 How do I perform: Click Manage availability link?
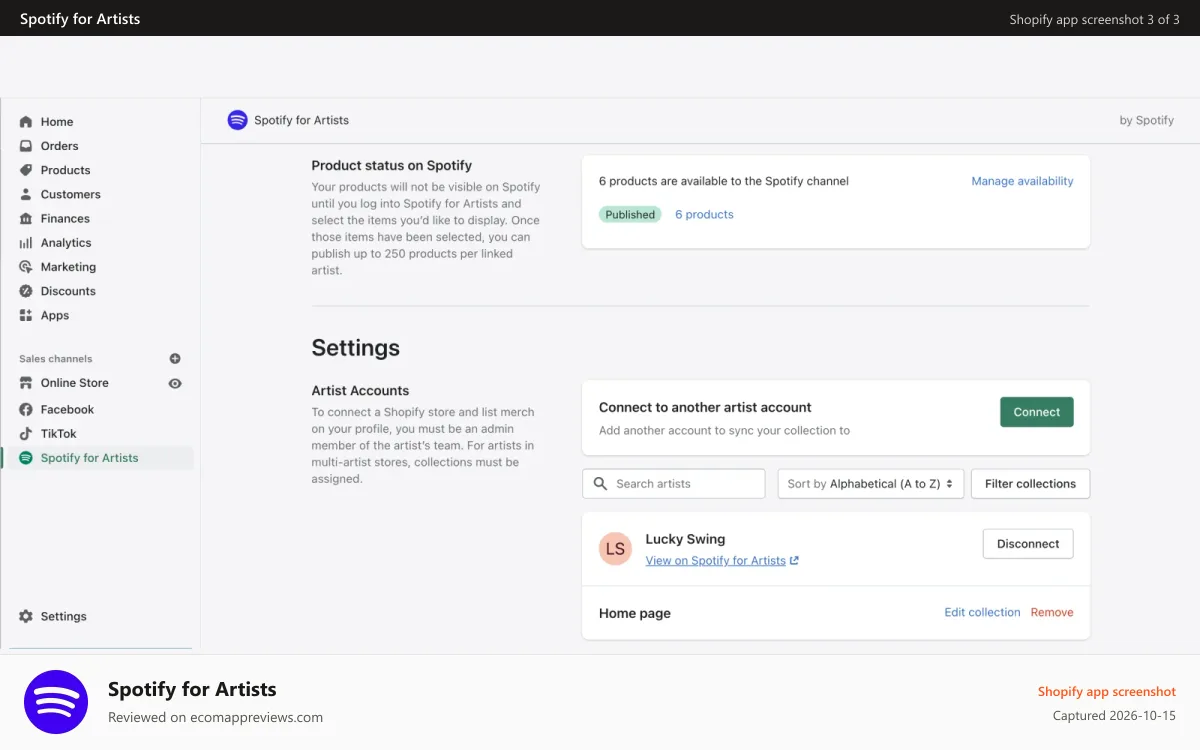(1022, 181)
